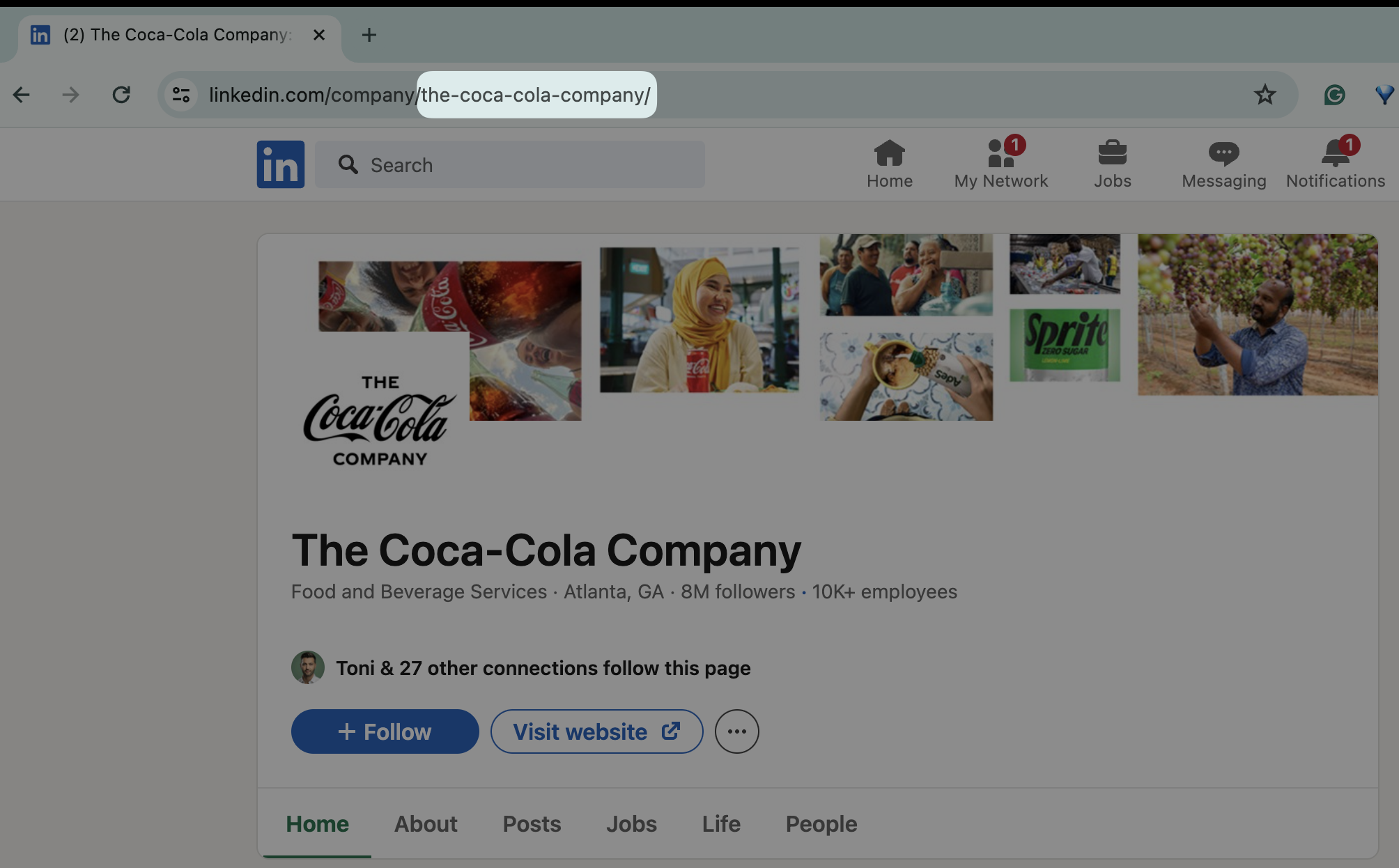Open the People tab
Viewport: 1399px width, 868px height.
(821, 823)
